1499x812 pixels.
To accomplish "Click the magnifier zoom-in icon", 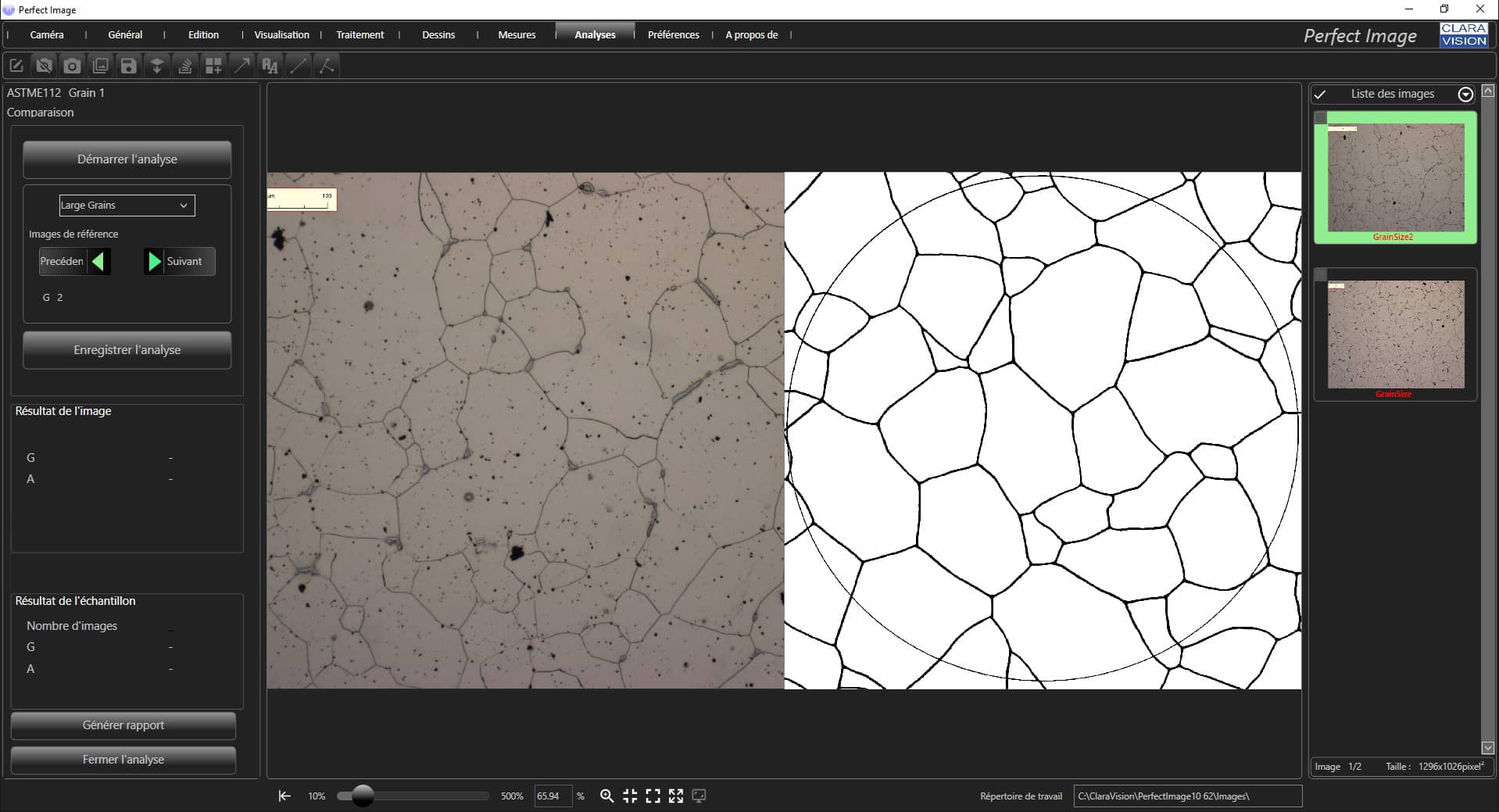I will click(606, 796).
